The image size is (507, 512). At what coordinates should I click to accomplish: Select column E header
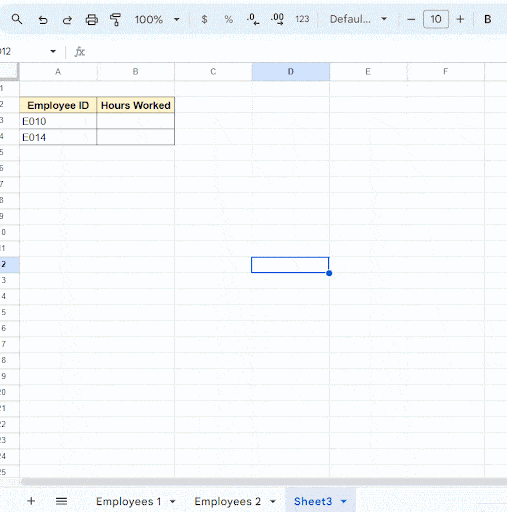pos(368,72)
